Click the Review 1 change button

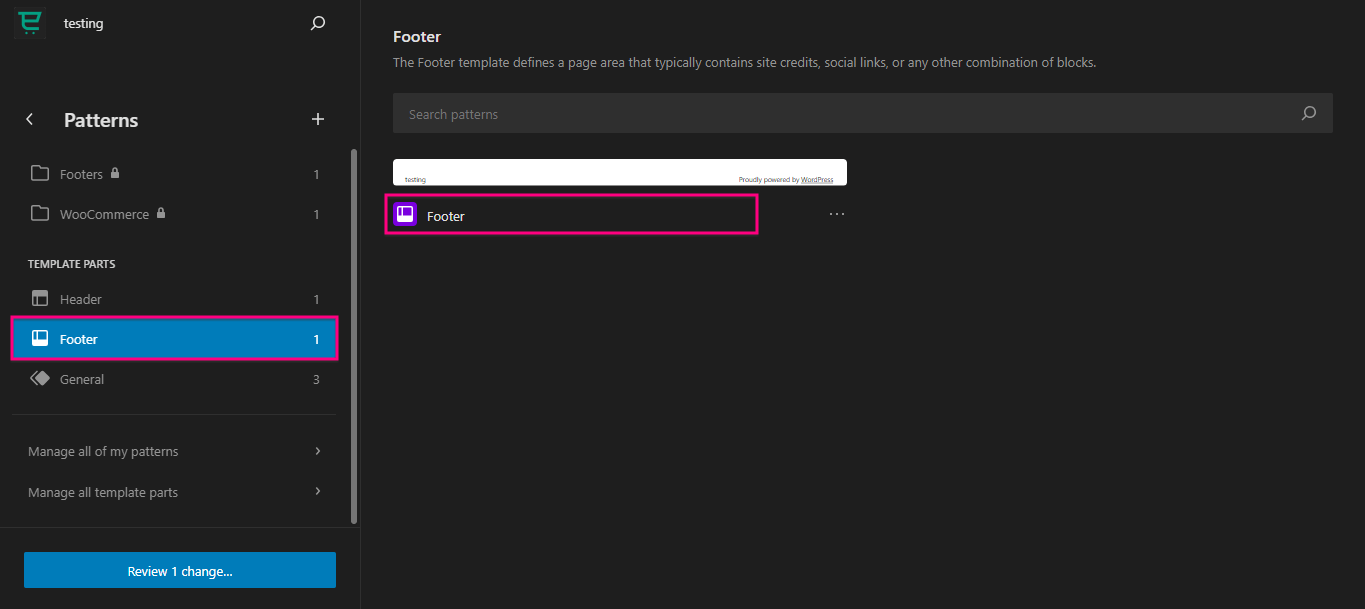coord(180,570)
